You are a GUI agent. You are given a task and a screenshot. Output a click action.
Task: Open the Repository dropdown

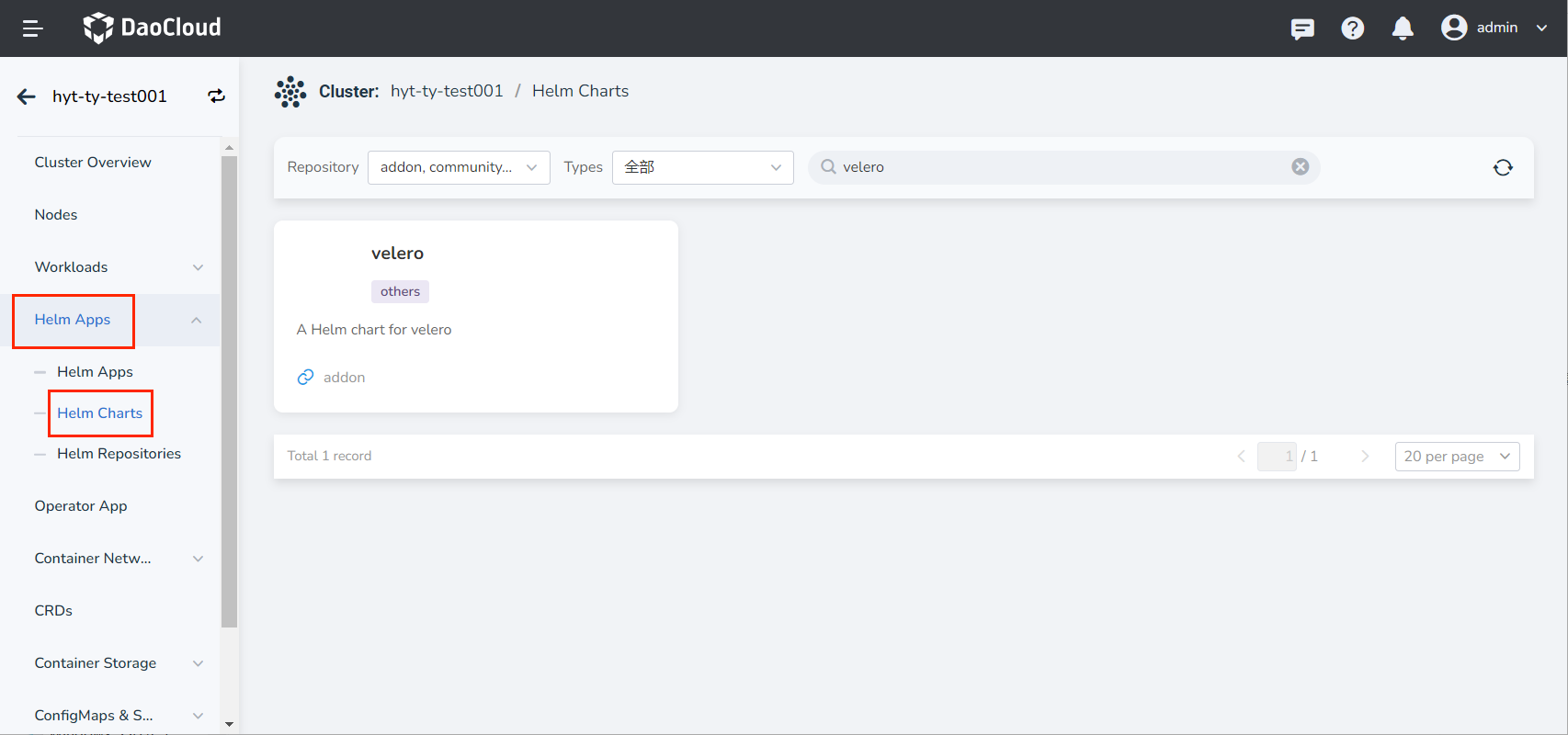tap(459, 167)
